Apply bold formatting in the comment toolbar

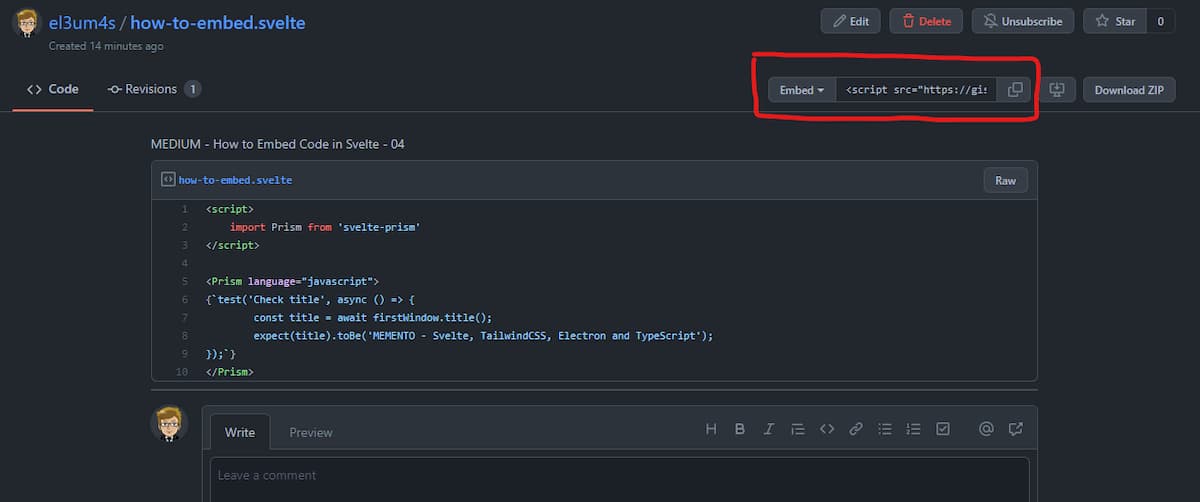click(x=740, y=429)
